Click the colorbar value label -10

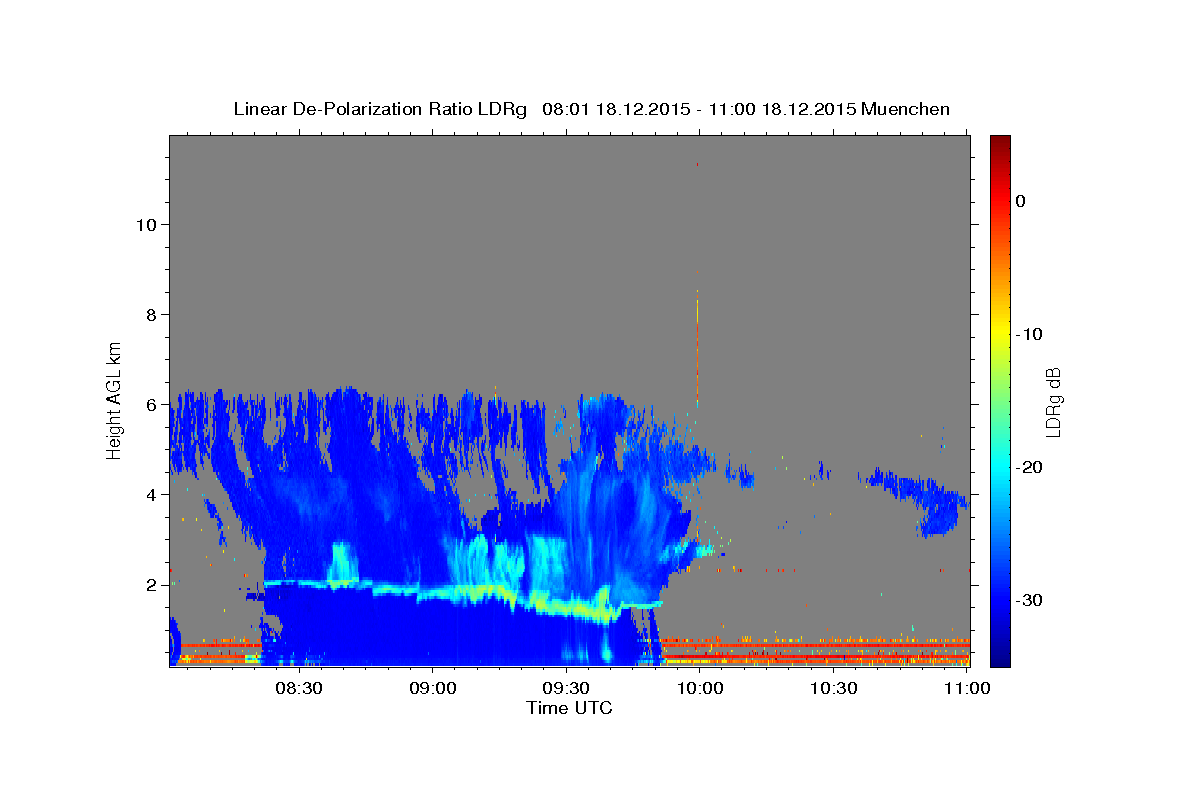[1029, 334]
